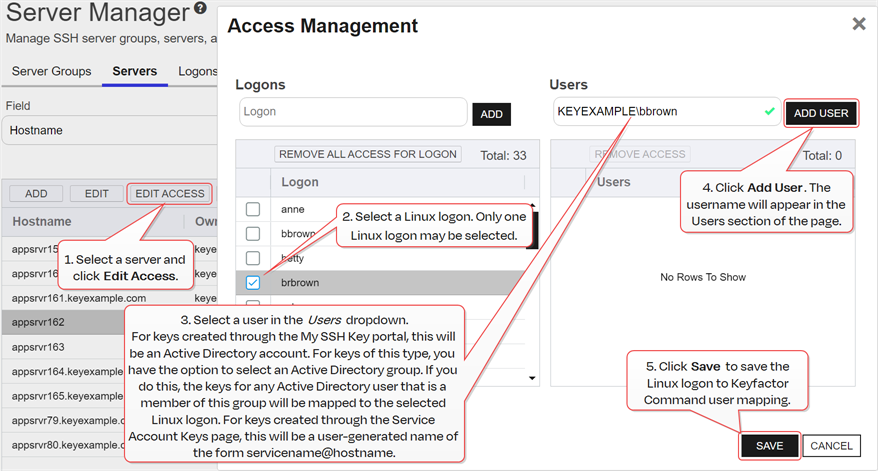Click SAVE to save the mapping
Viewport: 878px width, 471px height.
point(769,446)
